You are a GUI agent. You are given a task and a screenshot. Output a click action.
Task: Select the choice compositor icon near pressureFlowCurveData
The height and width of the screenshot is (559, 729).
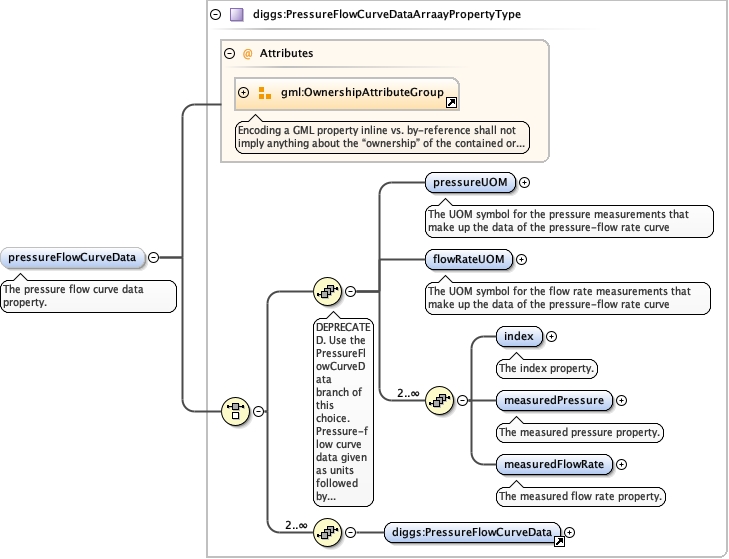pos(235,411)
